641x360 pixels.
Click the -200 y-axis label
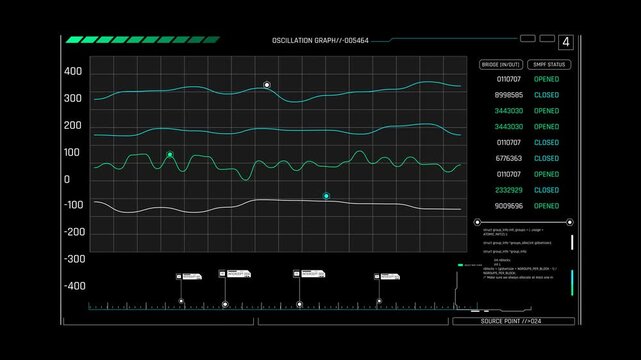pyautogui.click(x=74, y=232)
